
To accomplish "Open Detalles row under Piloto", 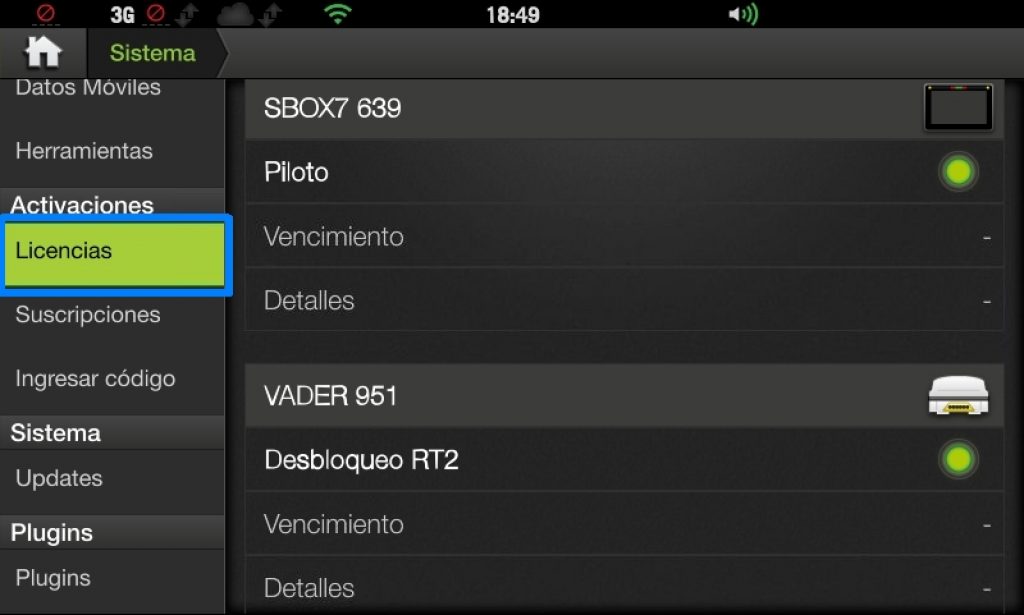I will pyautogui.click(x=624, y=300).
